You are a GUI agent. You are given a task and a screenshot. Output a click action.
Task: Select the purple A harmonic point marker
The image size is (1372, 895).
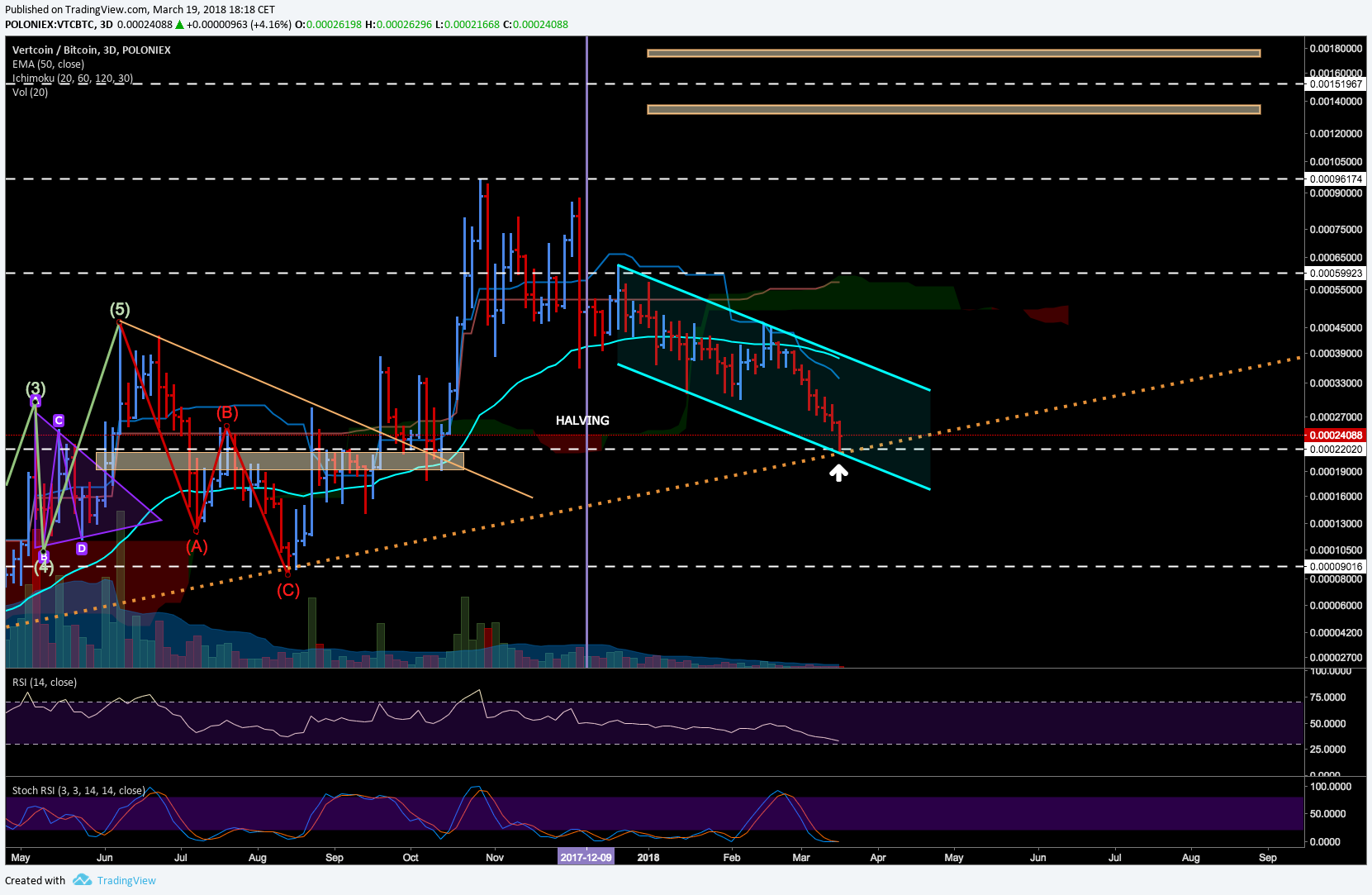pyautogui.click(x=35, y=402)
